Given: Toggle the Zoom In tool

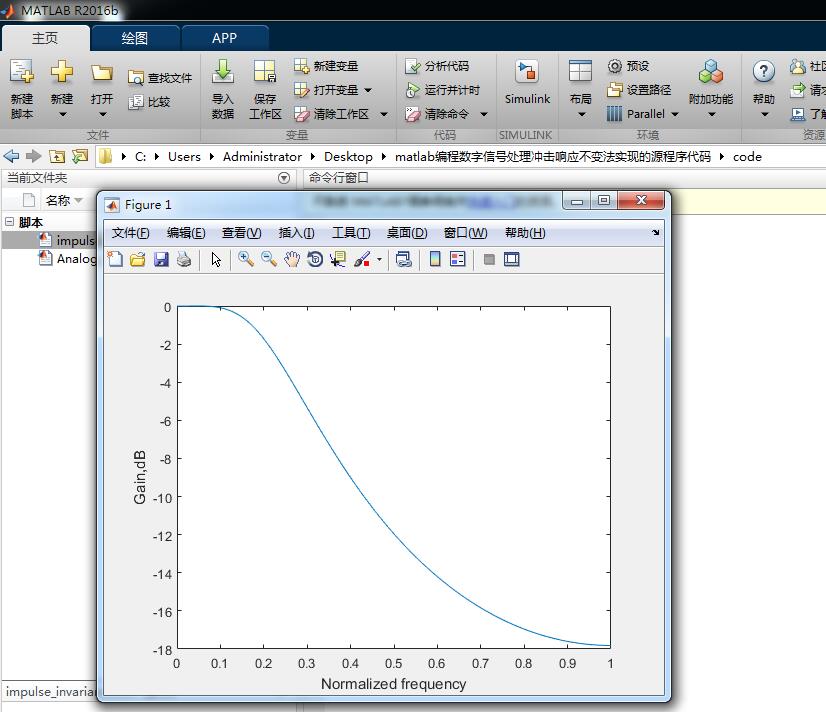Looking at the screenshot, I should pos(245,259).
